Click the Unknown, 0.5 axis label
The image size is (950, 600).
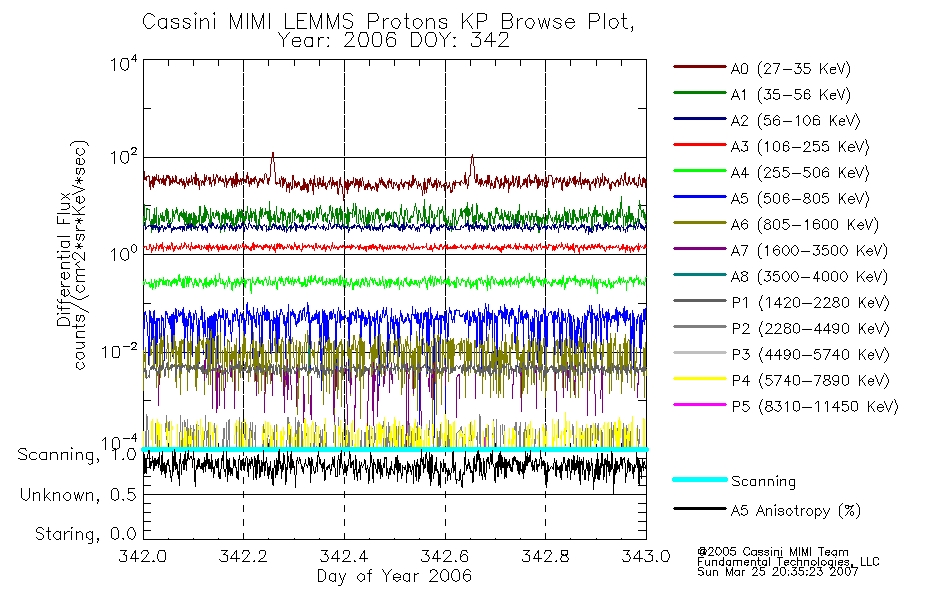78,495
